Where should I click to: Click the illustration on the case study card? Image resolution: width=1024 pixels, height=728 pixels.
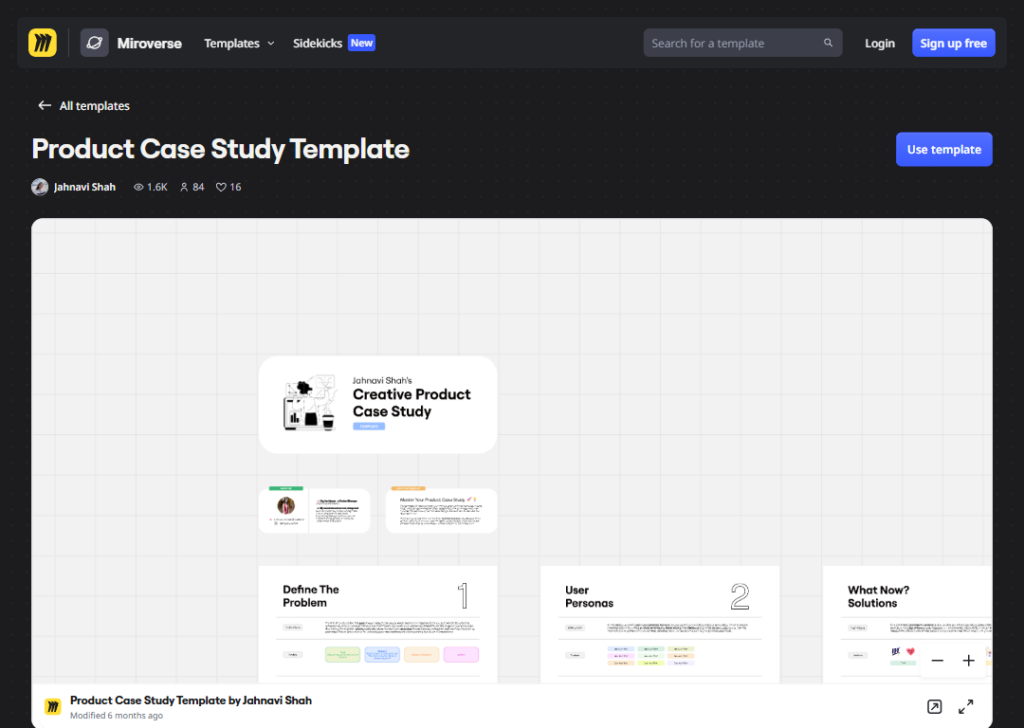click(310, 403)
